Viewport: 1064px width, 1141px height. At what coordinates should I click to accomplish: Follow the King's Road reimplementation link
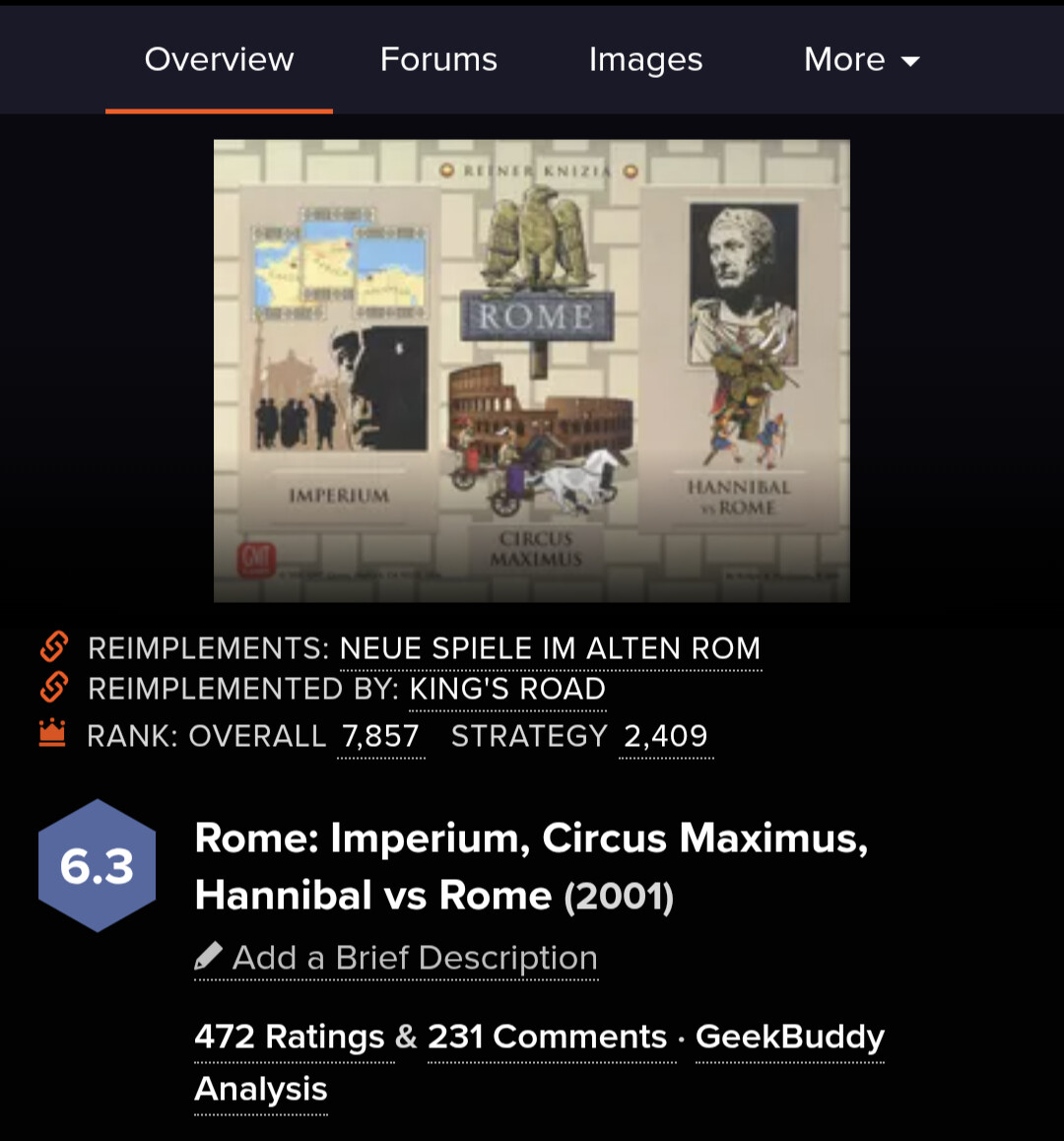[507, 689]
